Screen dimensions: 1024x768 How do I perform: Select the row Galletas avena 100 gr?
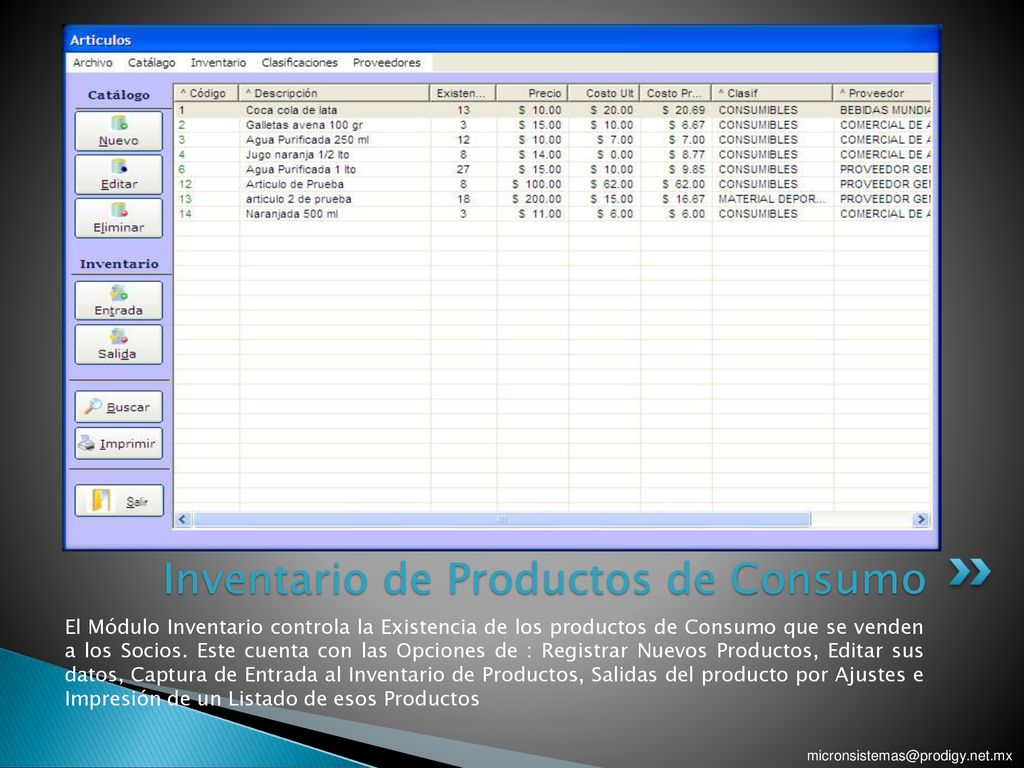(552, 125)
